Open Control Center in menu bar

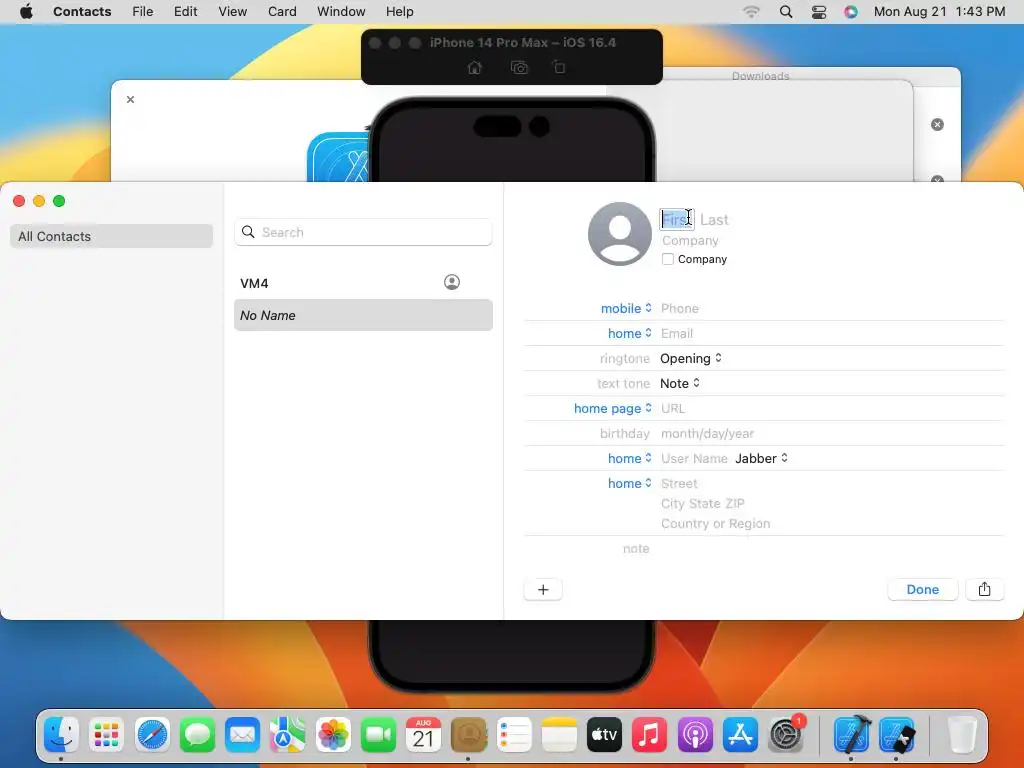tap(819, 12)
